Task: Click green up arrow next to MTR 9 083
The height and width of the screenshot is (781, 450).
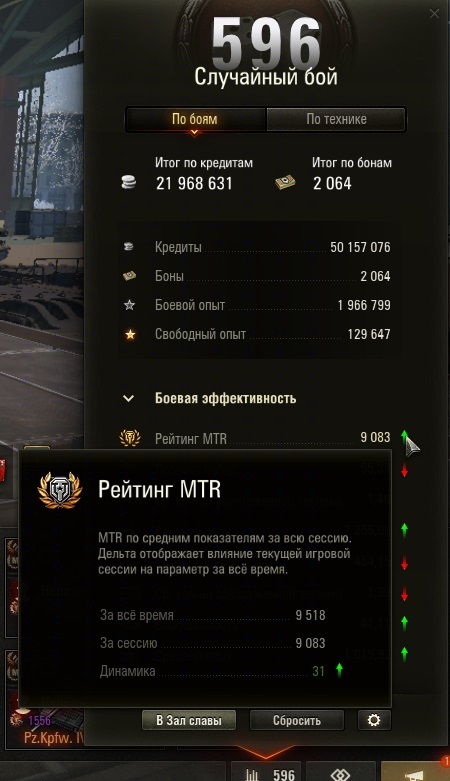Action: click(x=405, y=437)
